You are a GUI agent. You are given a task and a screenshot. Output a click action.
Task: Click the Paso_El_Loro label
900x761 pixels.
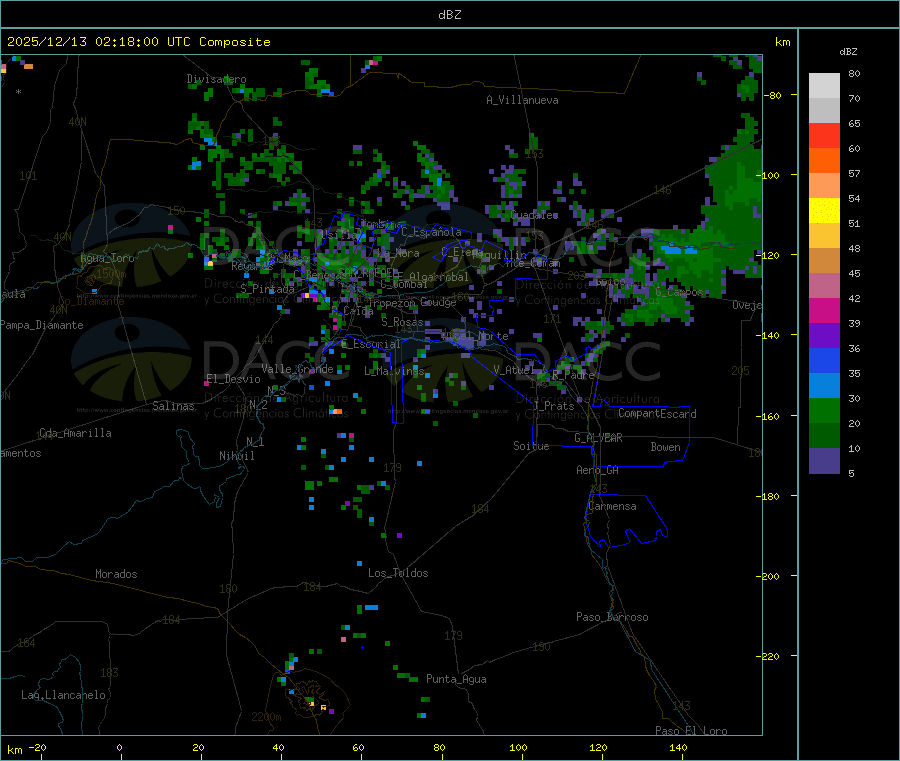[x=691, y=731]
